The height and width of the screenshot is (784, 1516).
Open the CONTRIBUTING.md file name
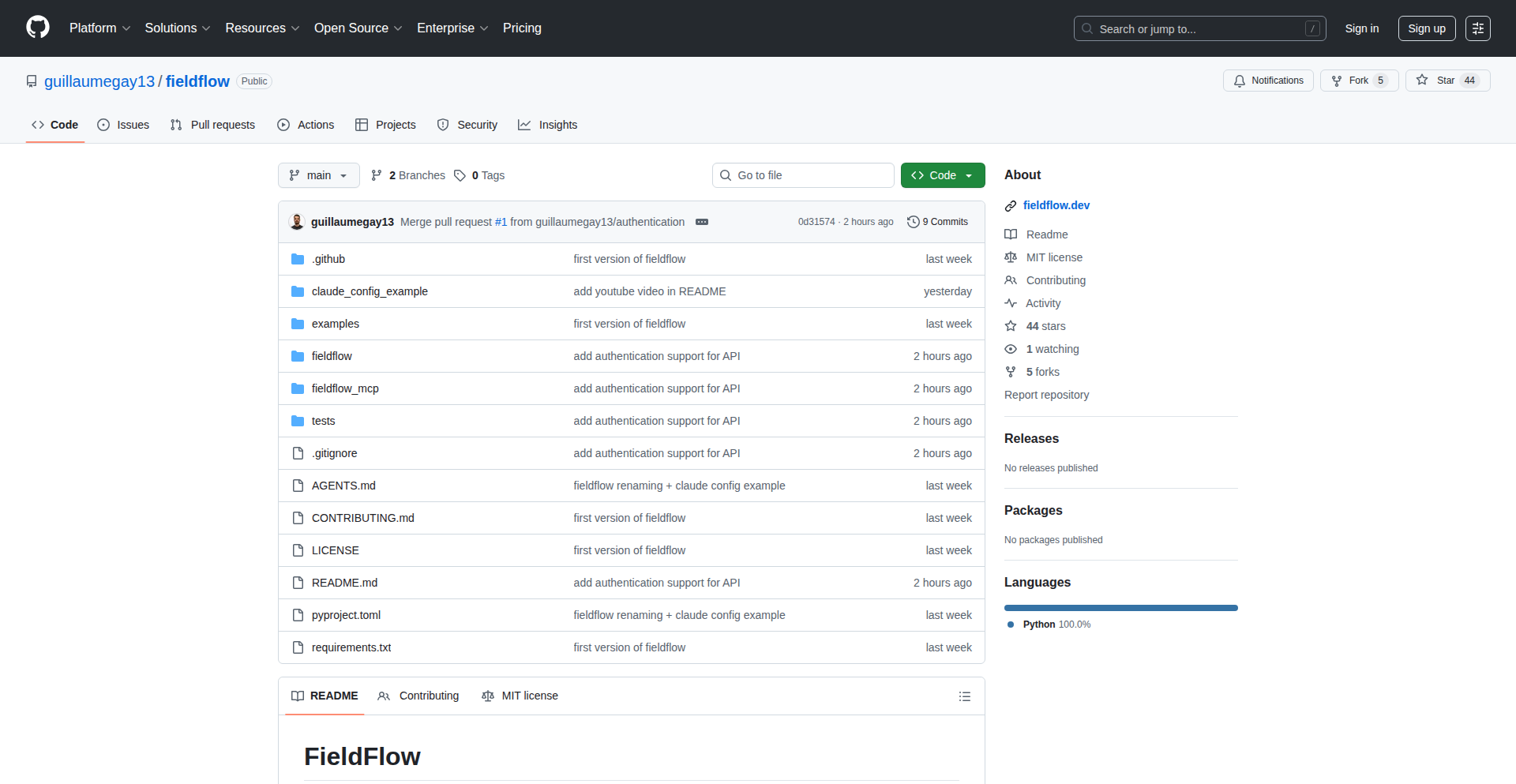click(362, 518)
